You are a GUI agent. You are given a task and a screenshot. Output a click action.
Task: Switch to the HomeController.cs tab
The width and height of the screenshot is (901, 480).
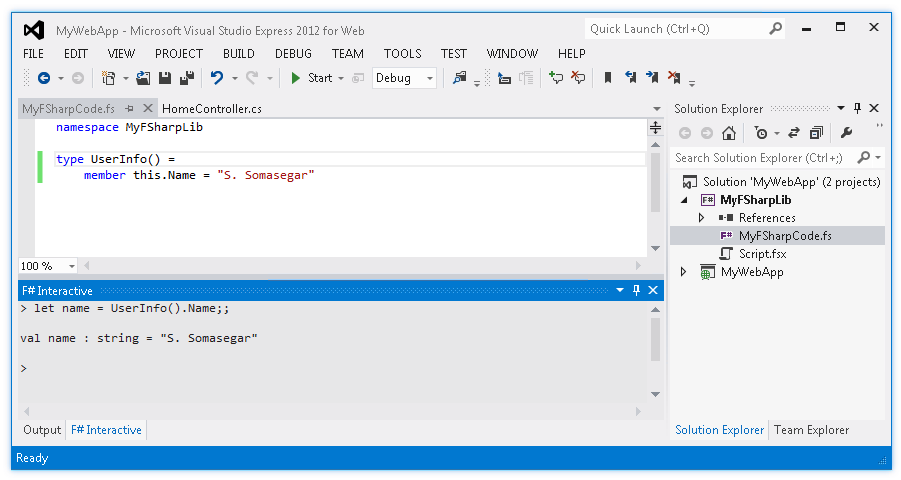[212, 108]
